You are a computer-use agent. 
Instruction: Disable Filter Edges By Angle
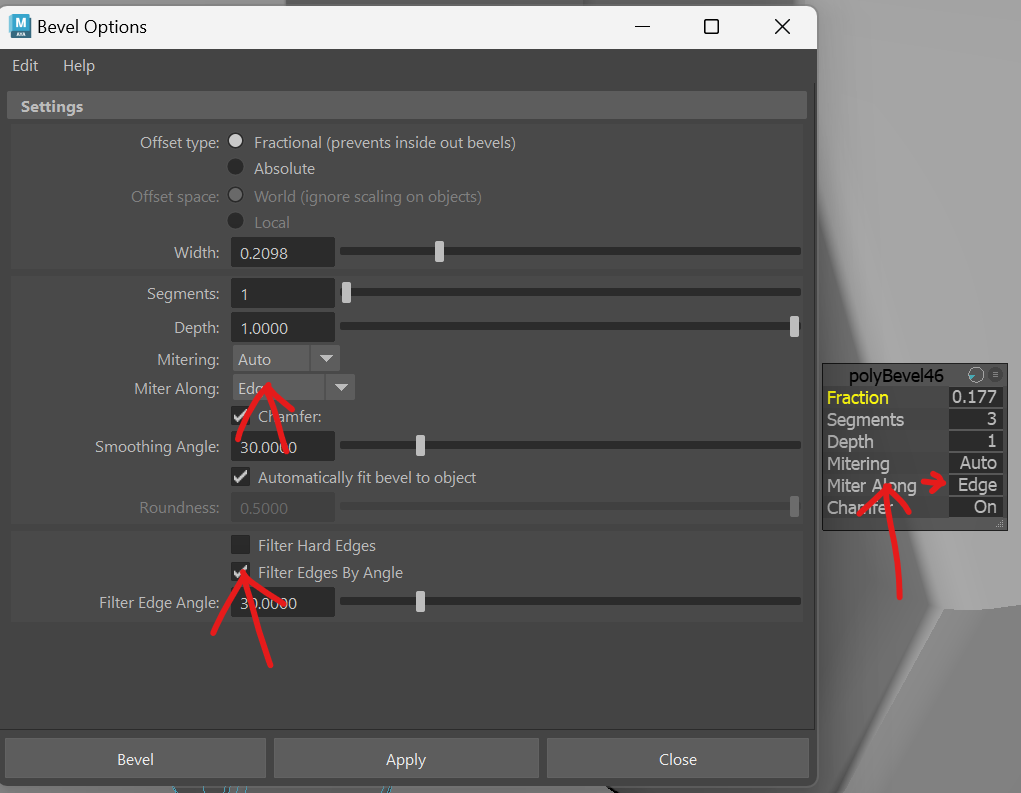pos(240,573)
